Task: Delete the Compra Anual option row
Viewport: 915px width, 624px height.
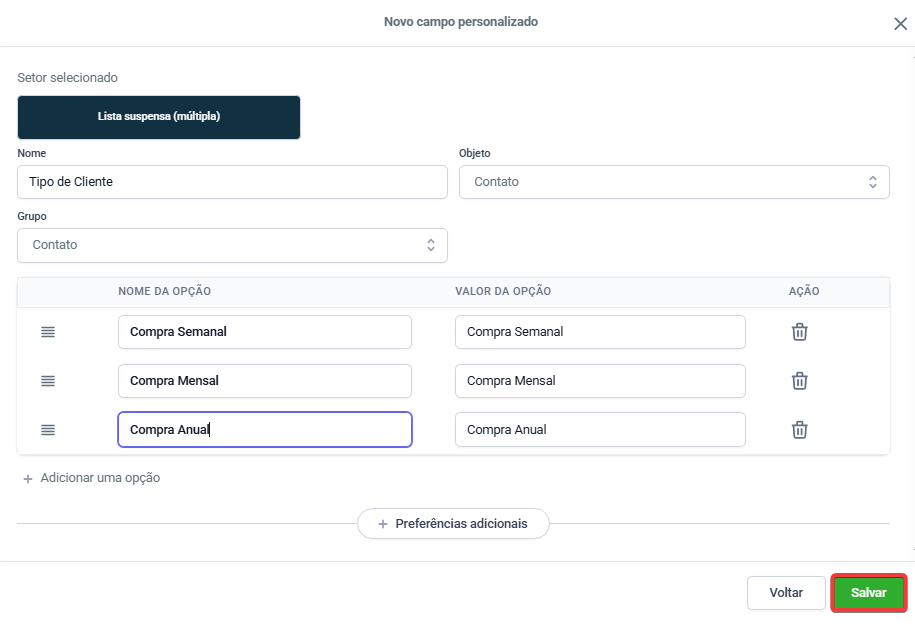Action: (799, 430)
